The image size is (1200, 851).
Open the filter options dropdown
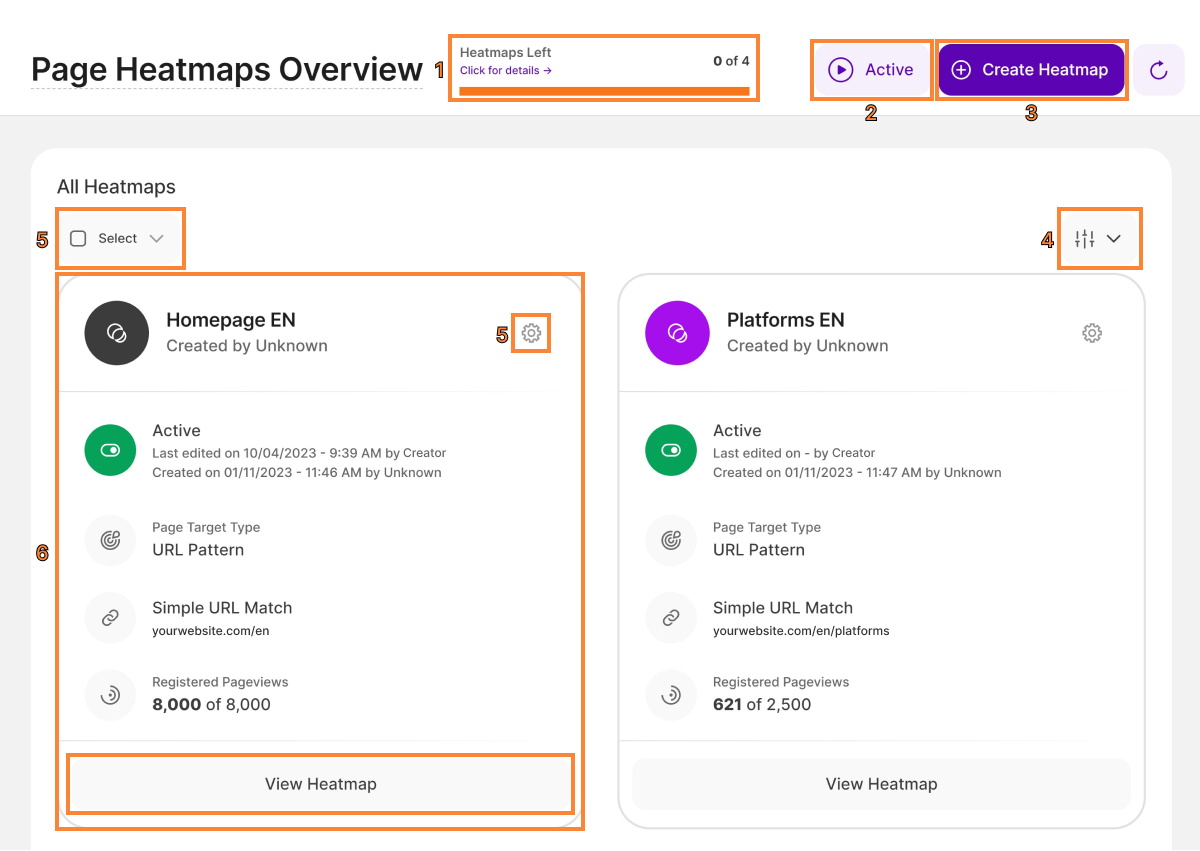pyautogui.click(x=1097, y=239)
